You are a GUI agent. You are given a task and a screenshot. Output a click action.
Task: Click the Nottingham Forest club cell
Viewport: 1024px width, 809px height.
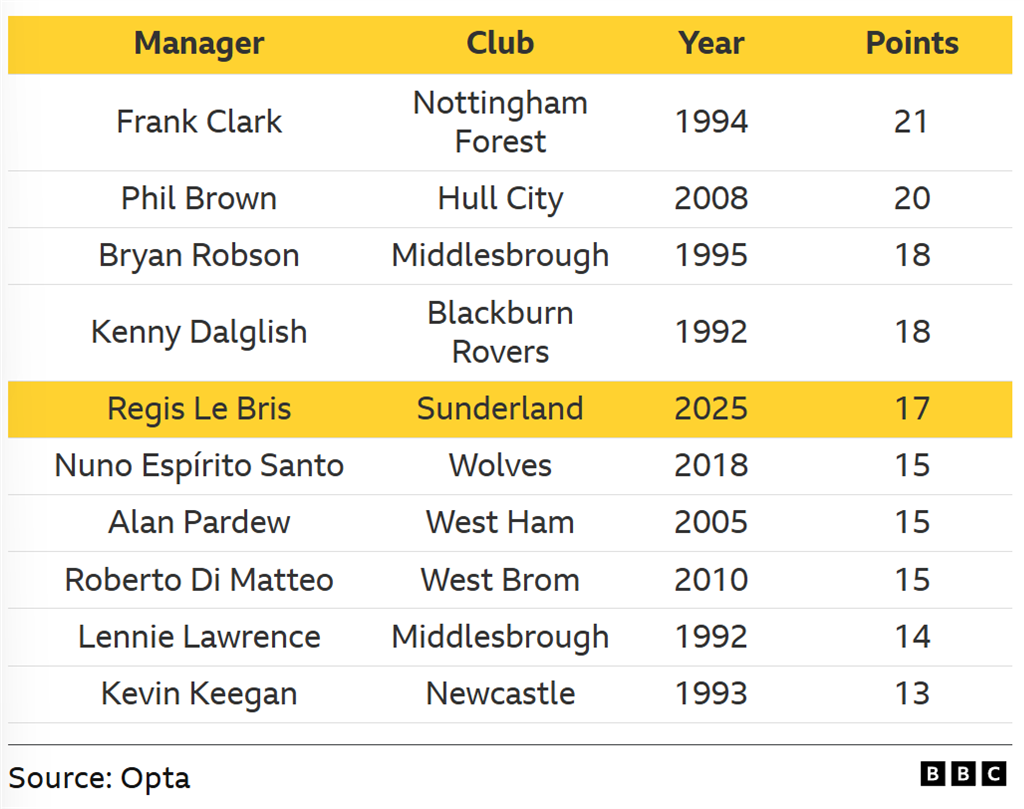(x=500, y=122)
